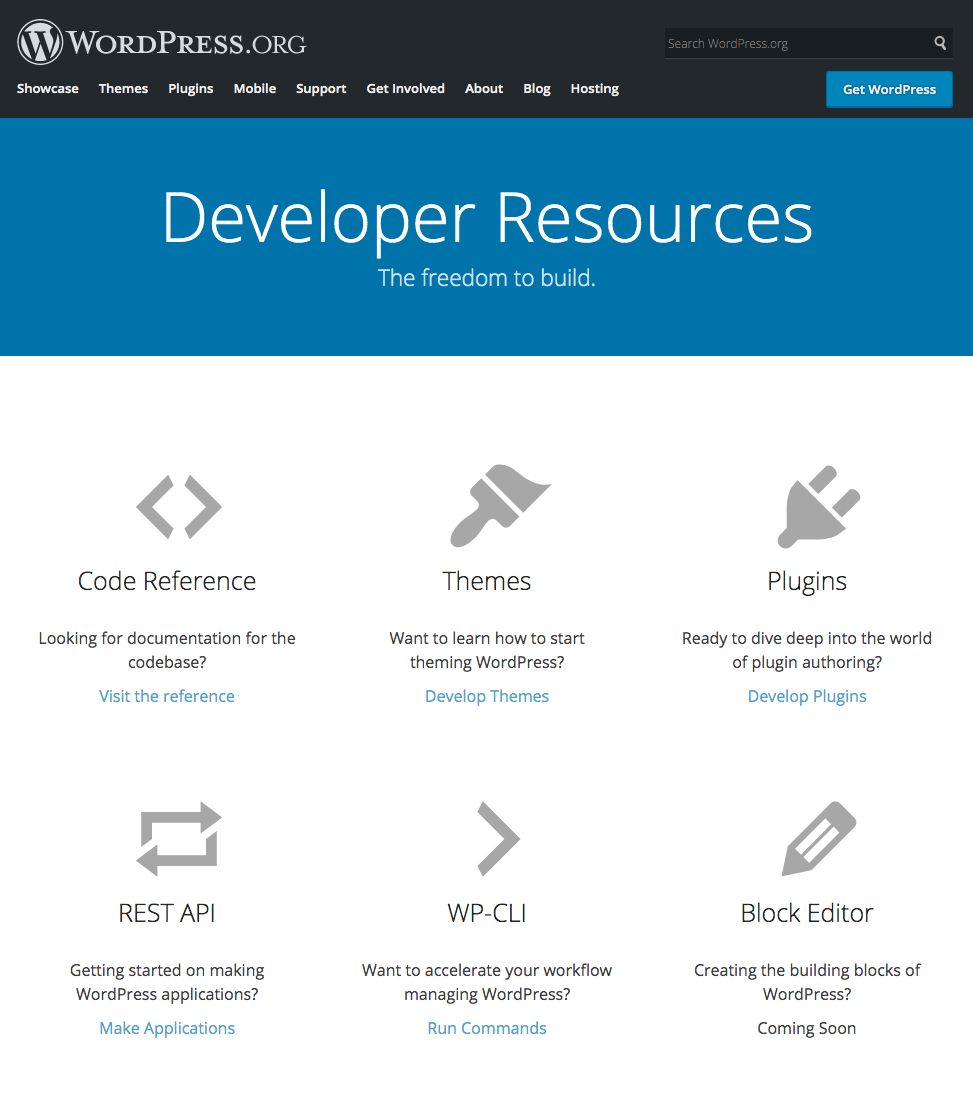This screenshot has width=973, height=1093.
Task: Click 'The freedom to build.' tagline
Action: pyautogui.click(x=486, y=277)
